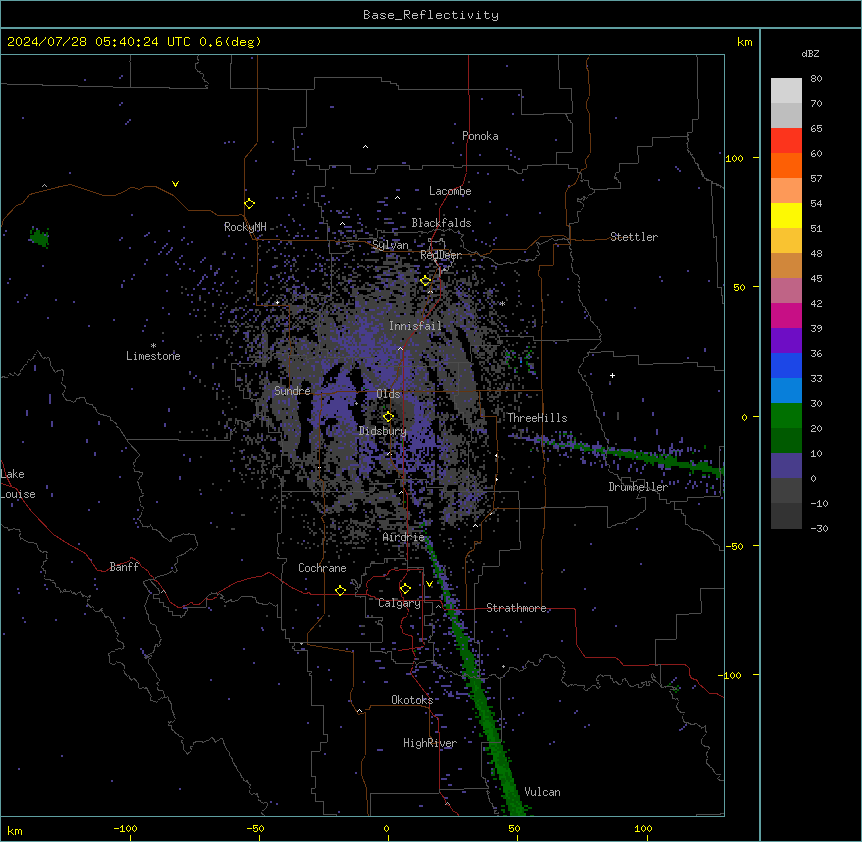862x842 pixels.
Task: Click the yellow v marker northwest of RockyMH
Action: click(175, 184)
